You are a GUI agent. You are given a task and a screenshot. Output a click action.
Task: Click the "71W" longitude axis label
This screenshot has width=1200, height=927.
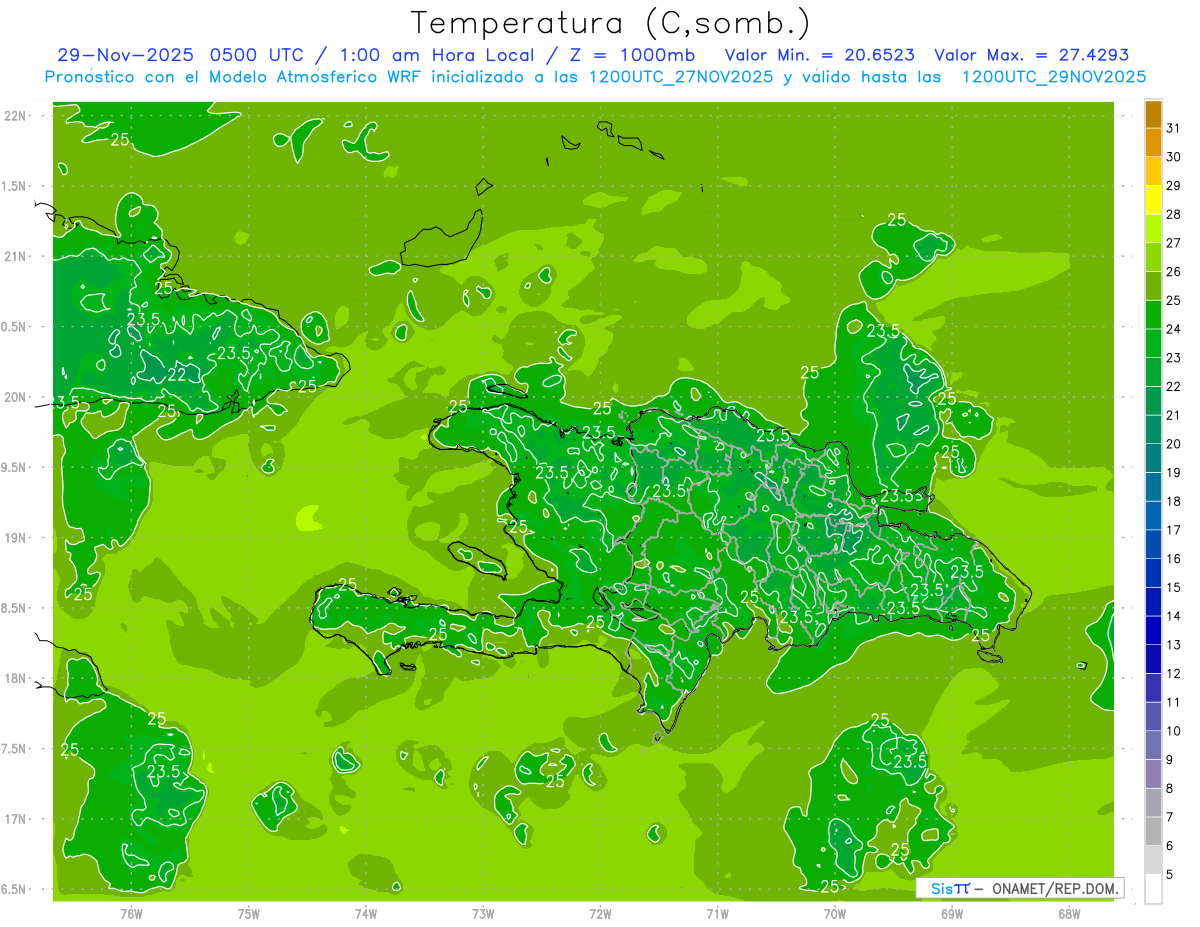[717, 913]
